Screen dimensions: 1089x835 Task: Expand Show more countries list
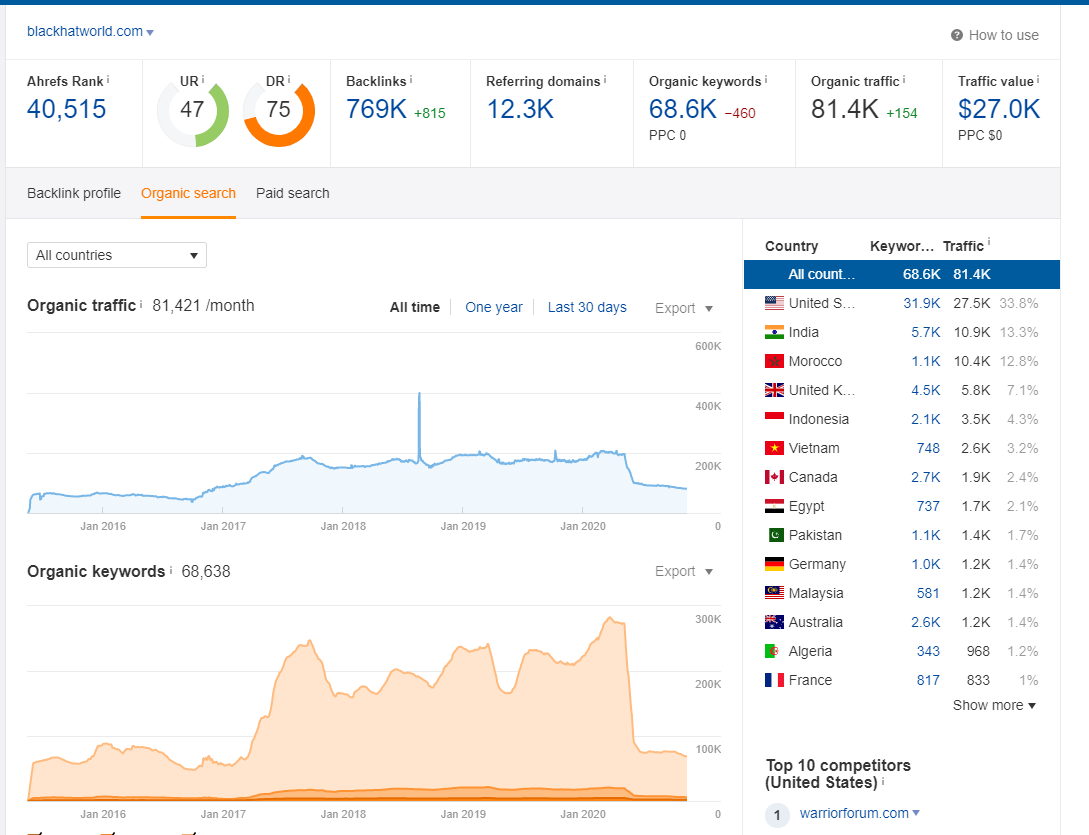pos(994,705)
